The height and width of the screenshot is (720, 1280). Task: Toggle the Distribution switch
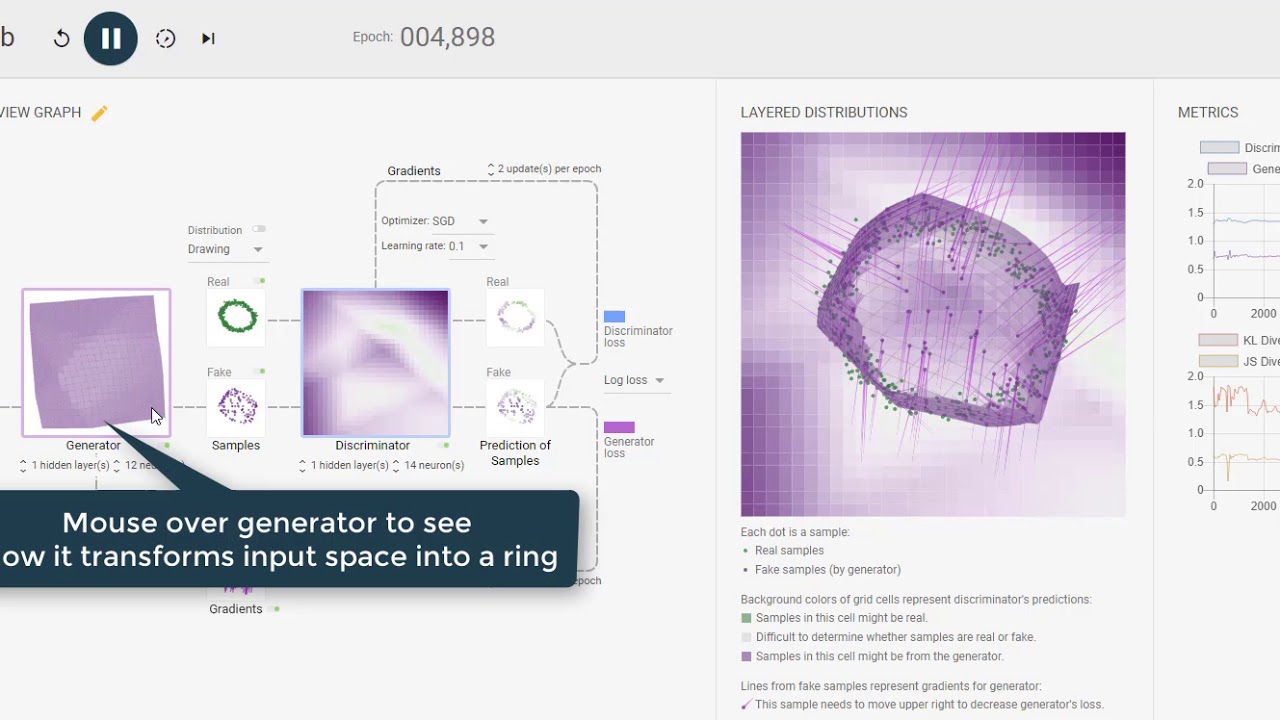click(259, 229)
